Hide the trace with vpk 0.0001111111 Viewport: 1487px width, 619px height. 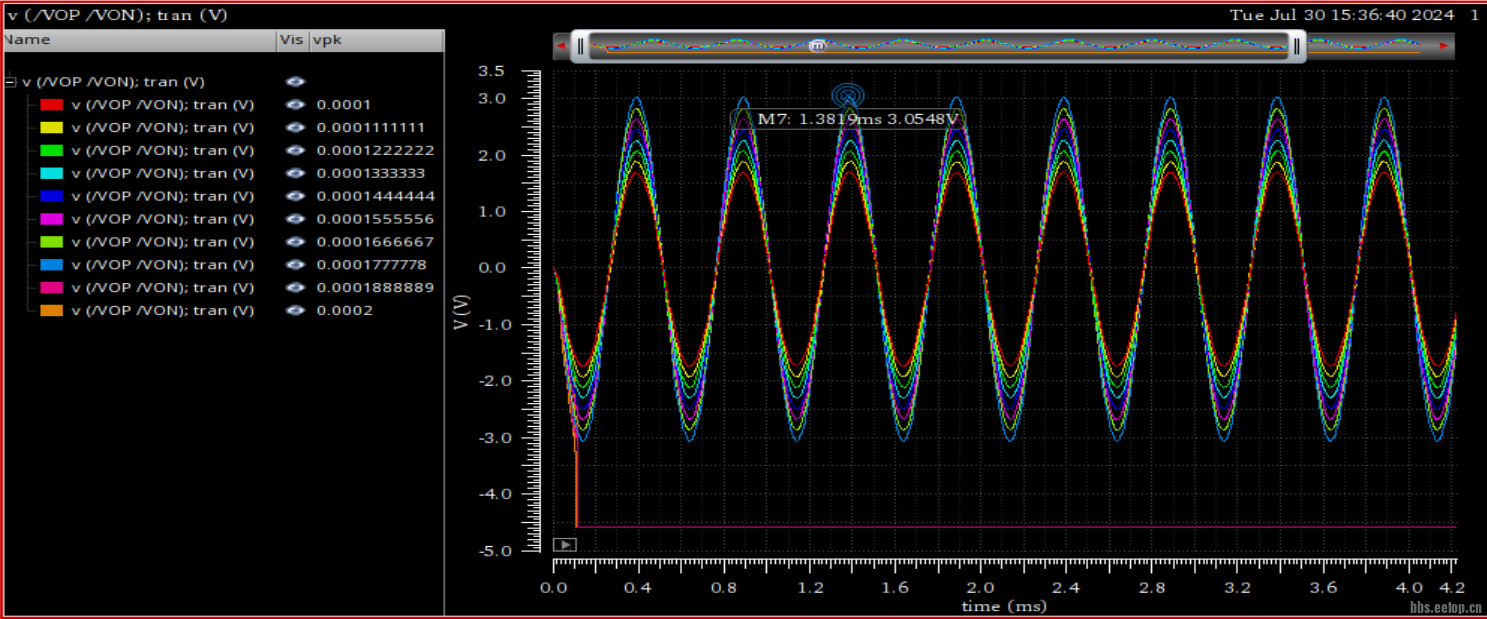295,128
